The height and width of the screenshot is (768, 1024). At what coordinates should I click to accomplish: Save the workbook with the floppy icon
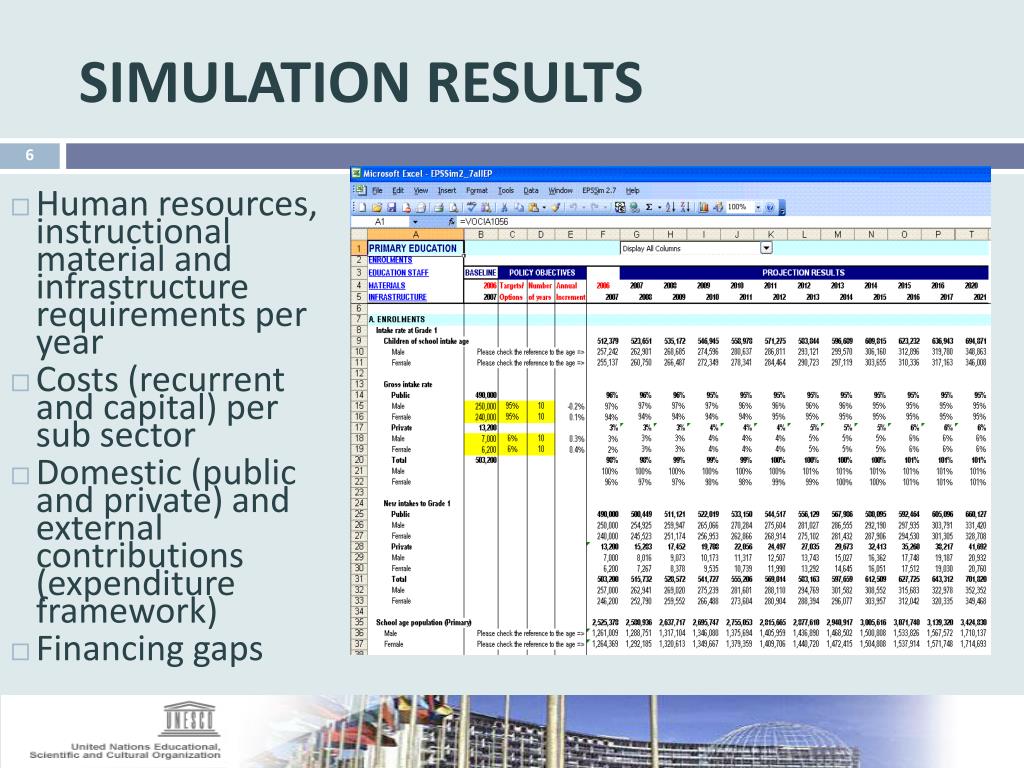392,208
